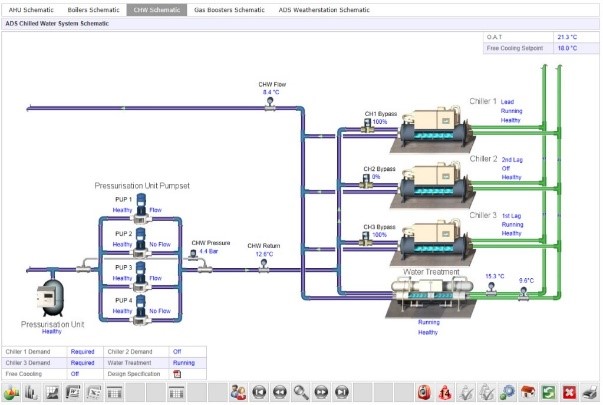
Task: Select the CHW Schematic tab
Action: 157,10
